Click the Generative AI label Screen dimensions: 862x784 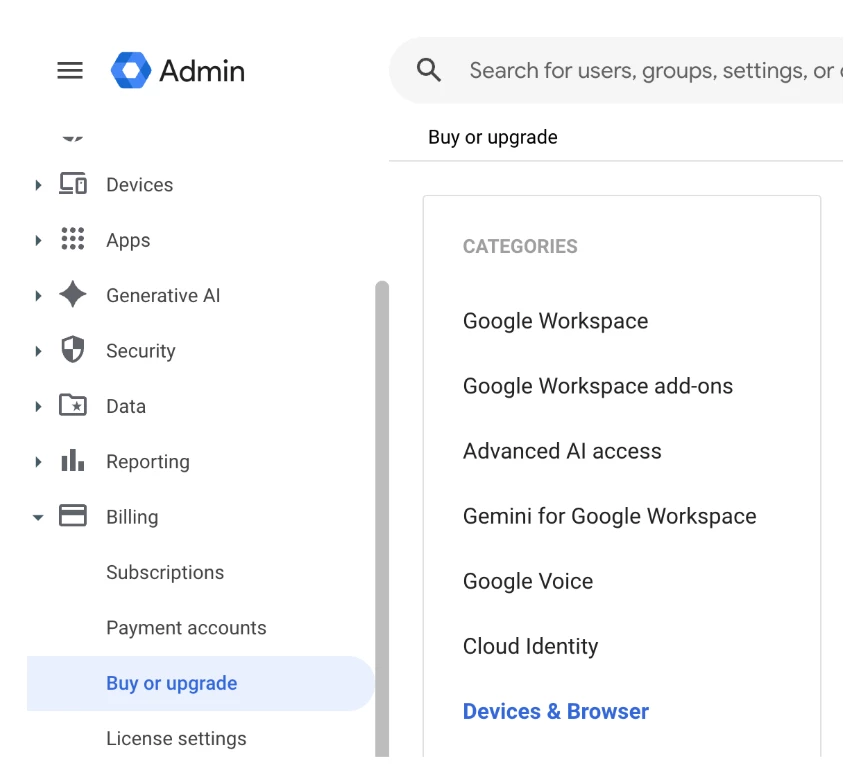coord(163,296)
